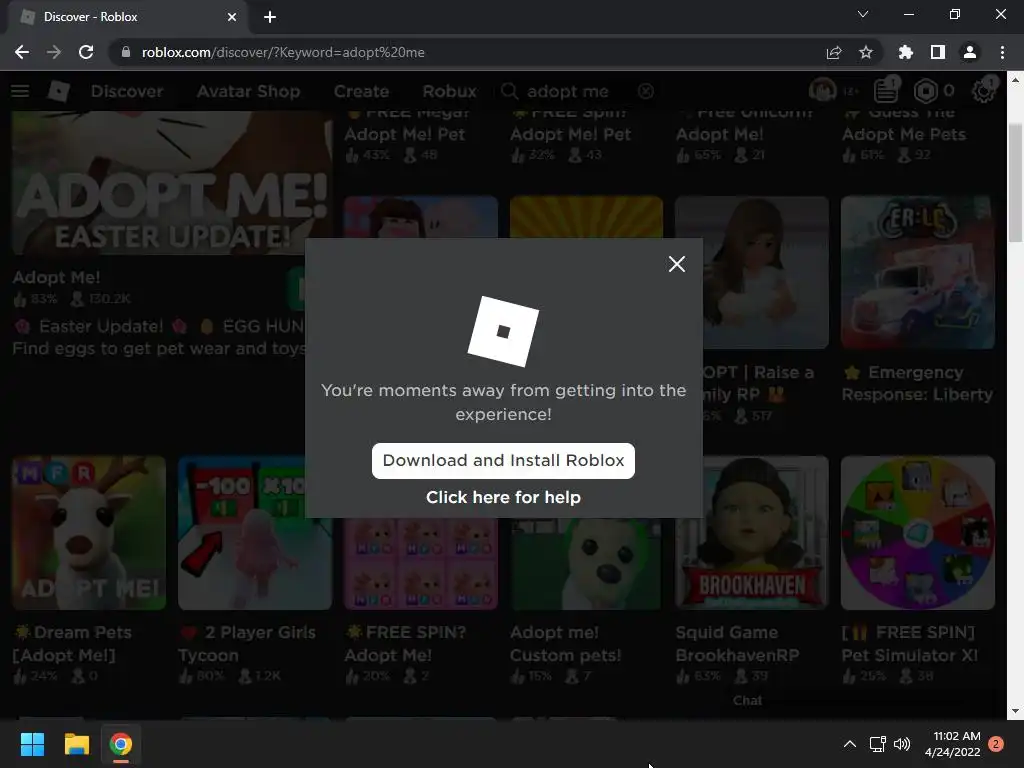Click the Roblox logo home icon

tap(59, 91)
